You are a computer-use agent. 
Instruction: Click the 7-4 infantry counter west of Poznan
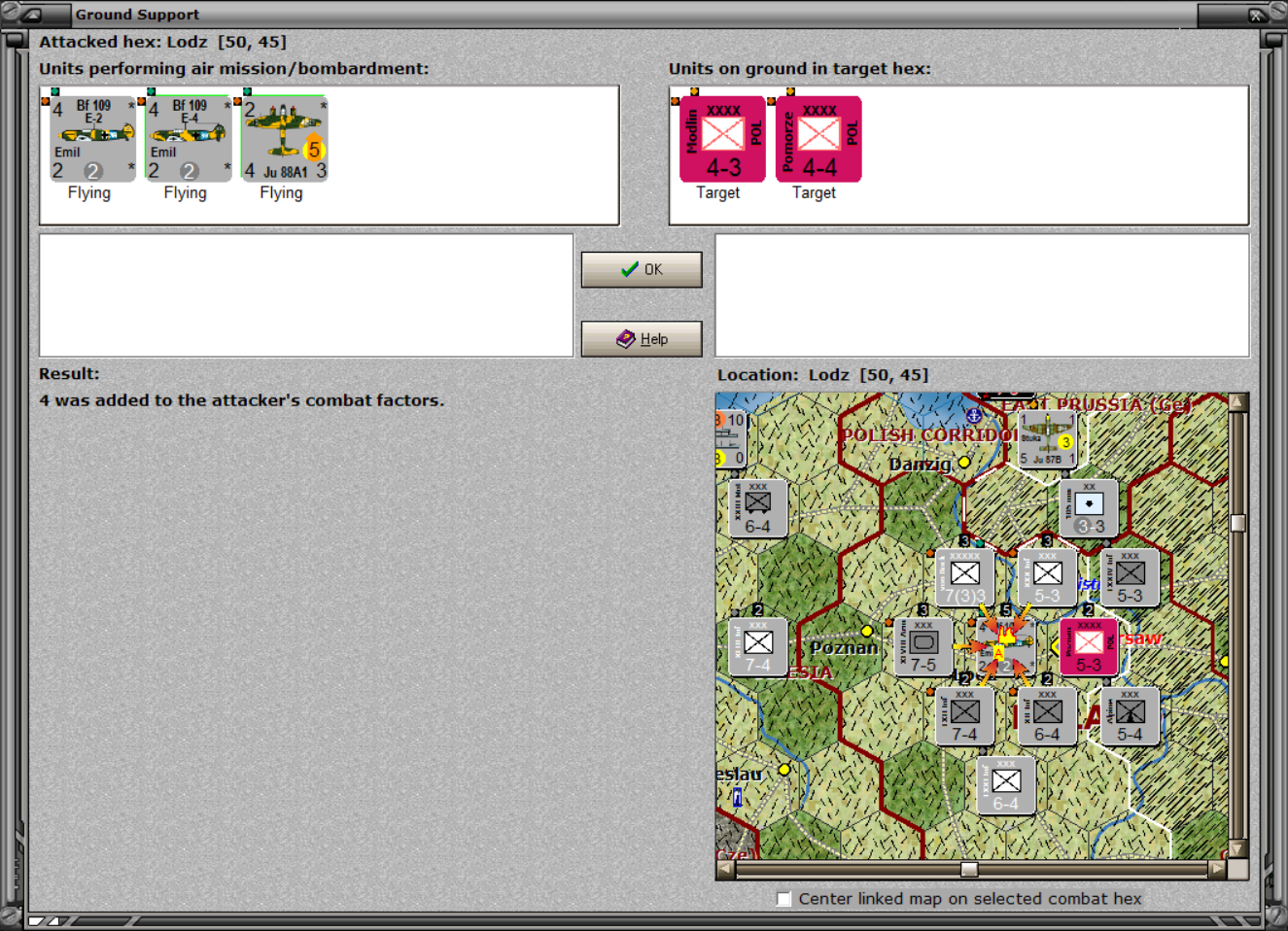[x=758, y=646]
